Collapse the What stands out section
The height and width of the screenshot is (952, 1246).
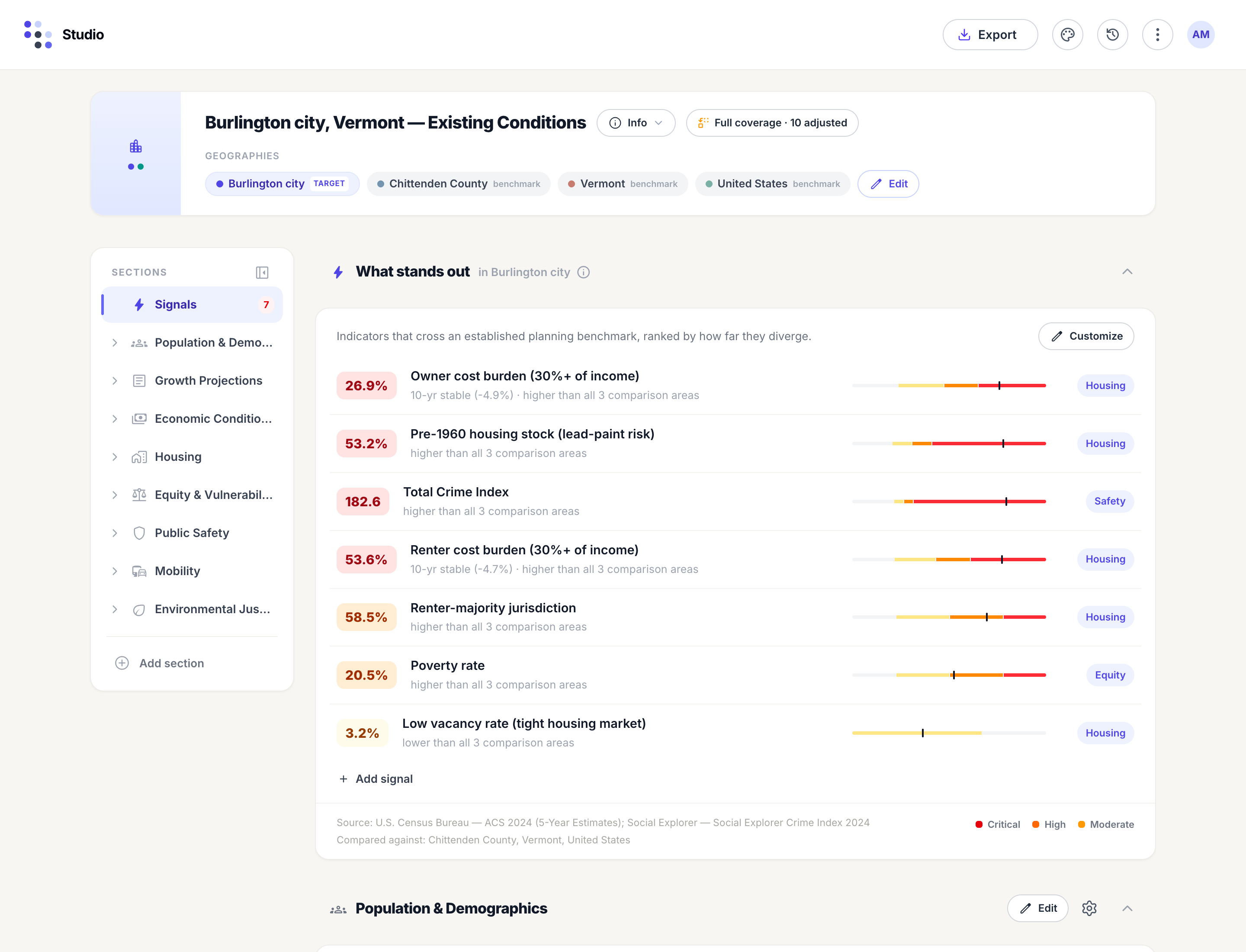[x=1127, y=272]
